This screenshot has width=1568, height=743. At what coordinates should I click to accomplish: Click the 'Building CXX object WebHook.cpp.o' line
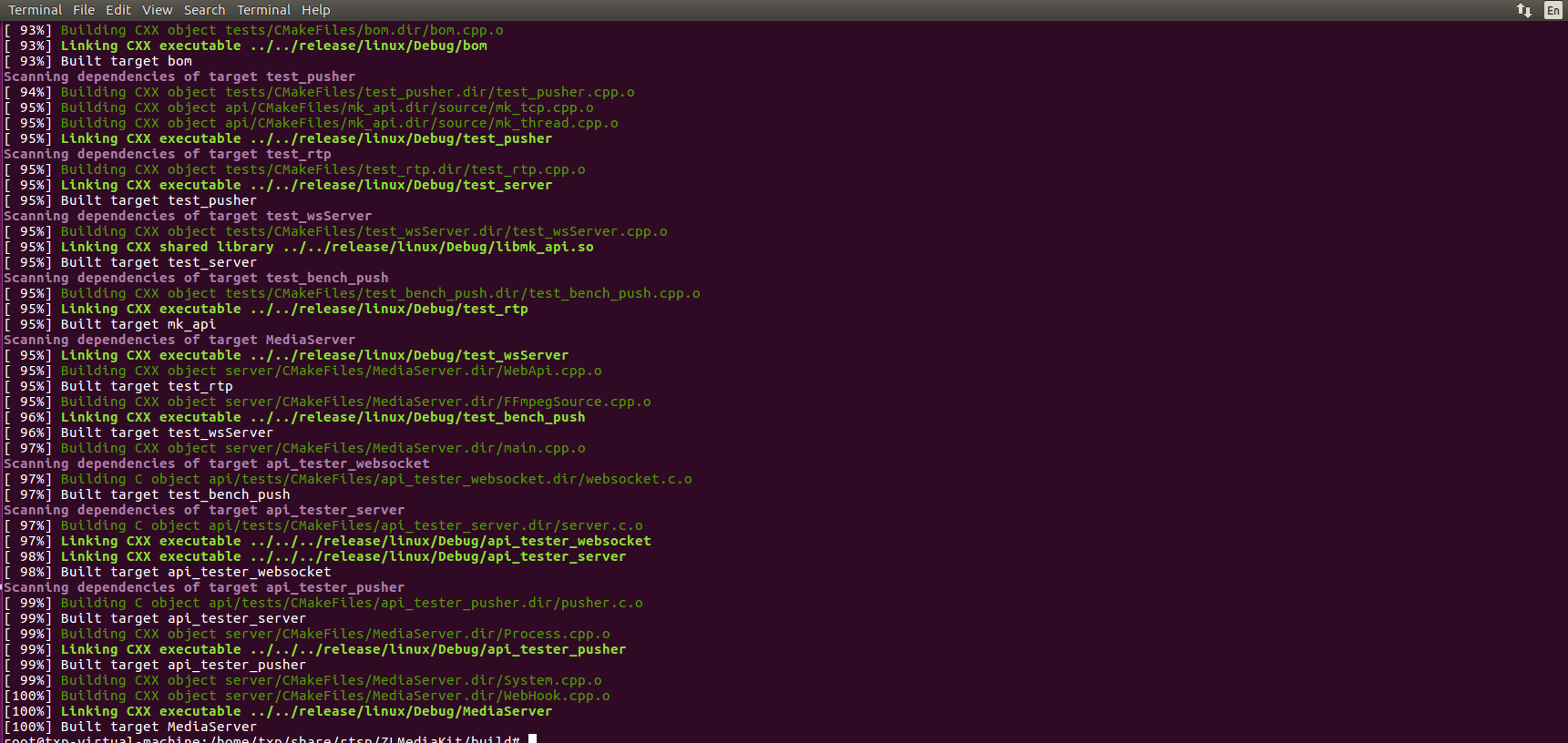coord(307,696)
